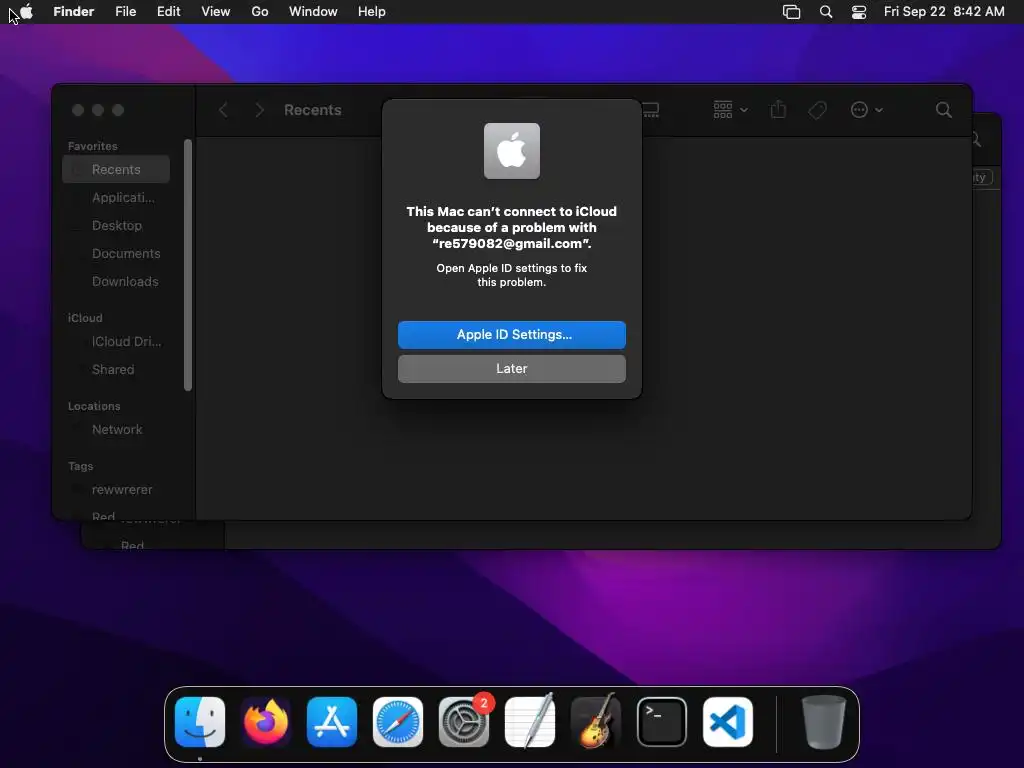Go forward in Finder window
This screenshot has width=1024, height=768.
pyautogui.click(x=259, y=110)
